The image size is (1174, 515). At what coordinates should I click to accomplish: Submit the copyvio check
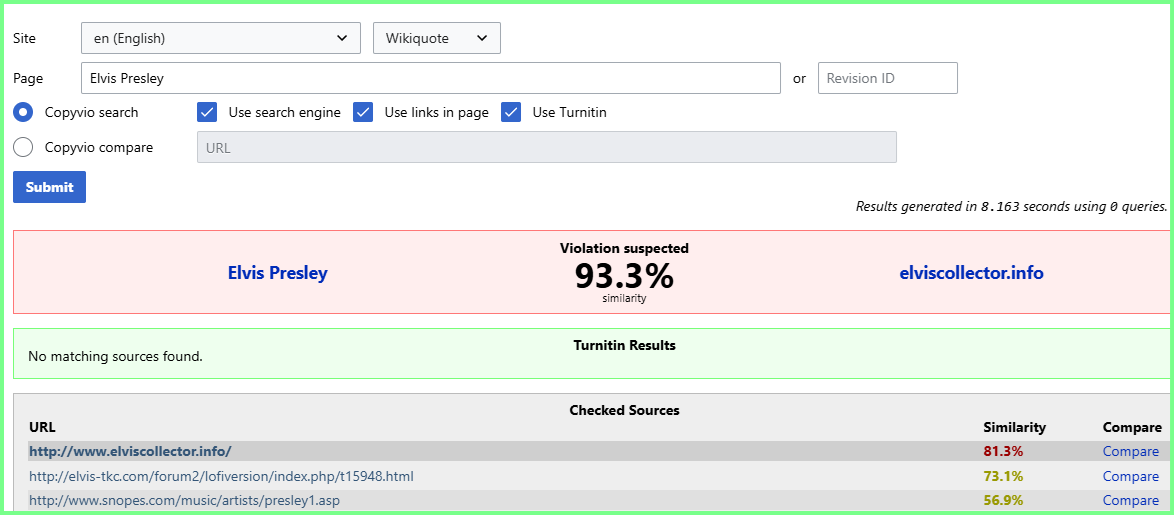point(49,187)
